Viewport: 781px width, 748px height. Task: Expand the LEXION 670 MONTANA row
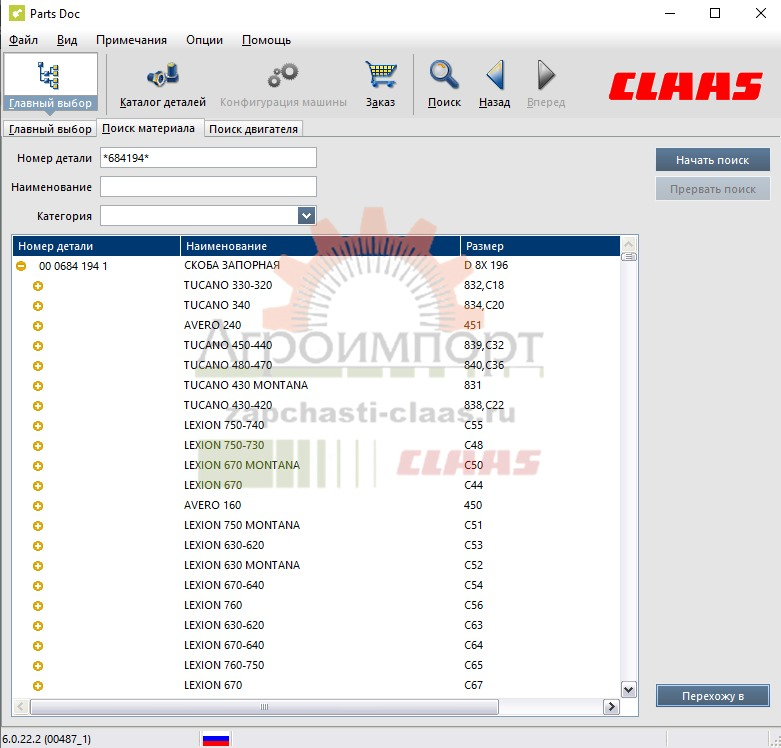point(38,466)
